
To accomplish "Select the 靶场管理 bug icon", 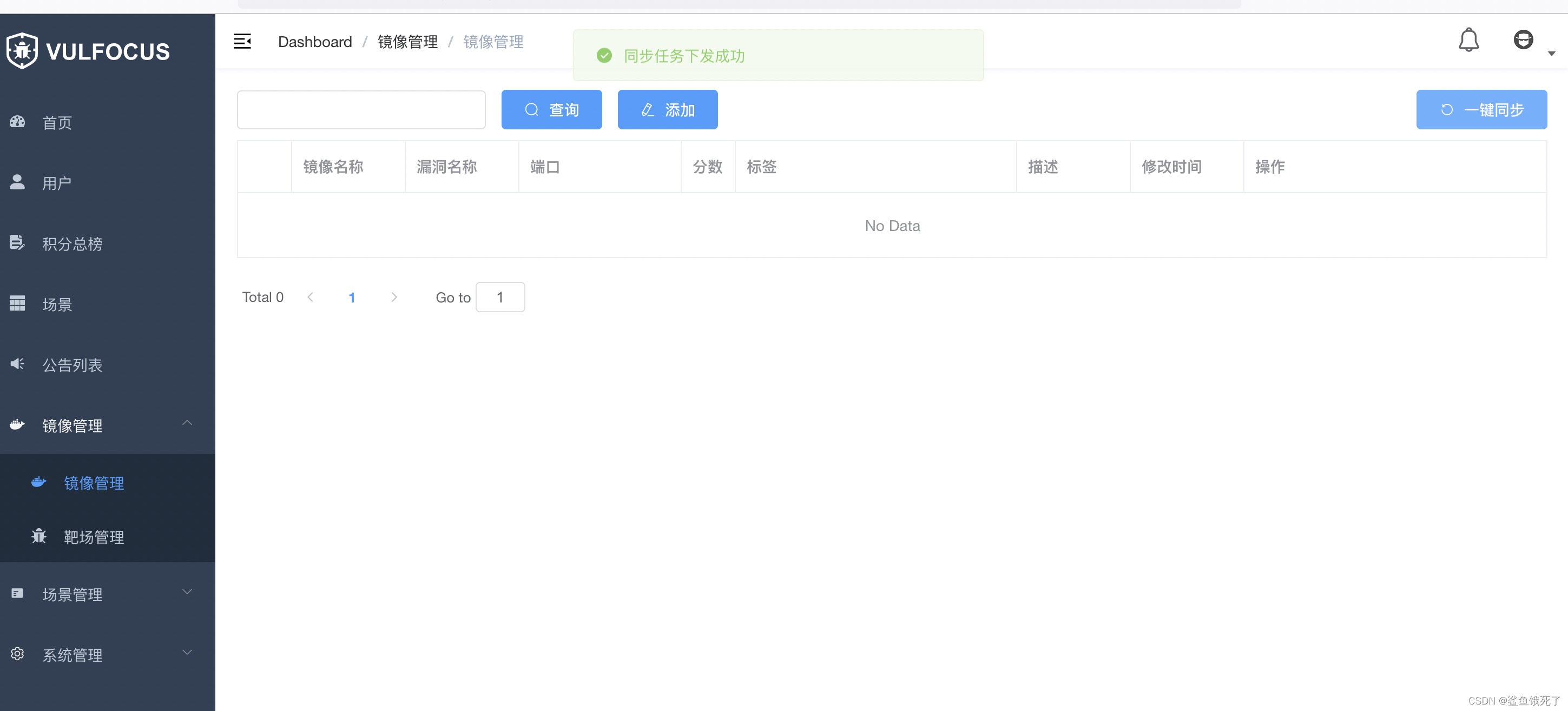I will click(38, 537).
